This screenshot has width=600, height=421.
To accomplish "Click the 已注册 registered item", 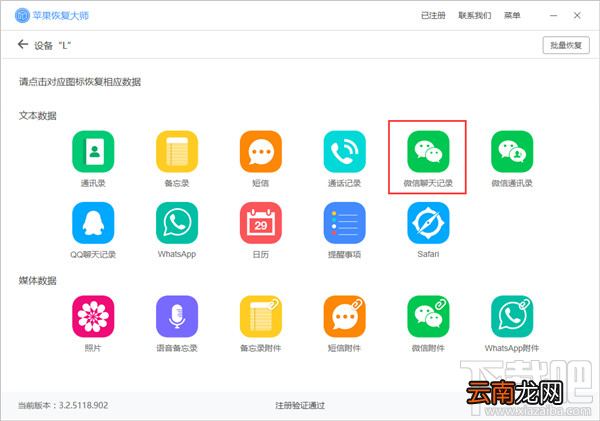I will click(x=433, y=15).
